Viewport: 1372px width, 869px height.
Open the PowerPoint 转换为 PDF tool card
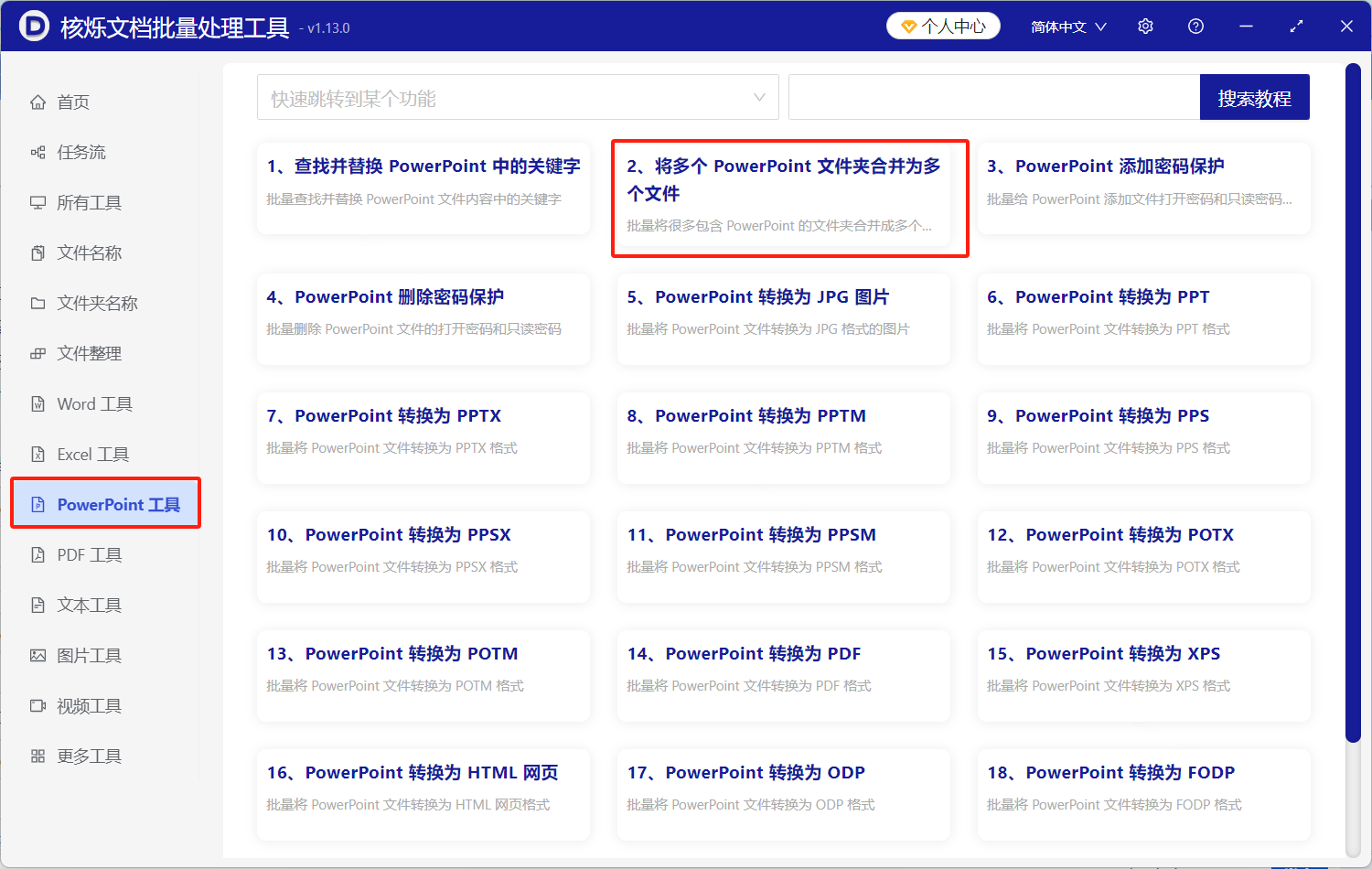pyautogui.click(x=783, y=676)
